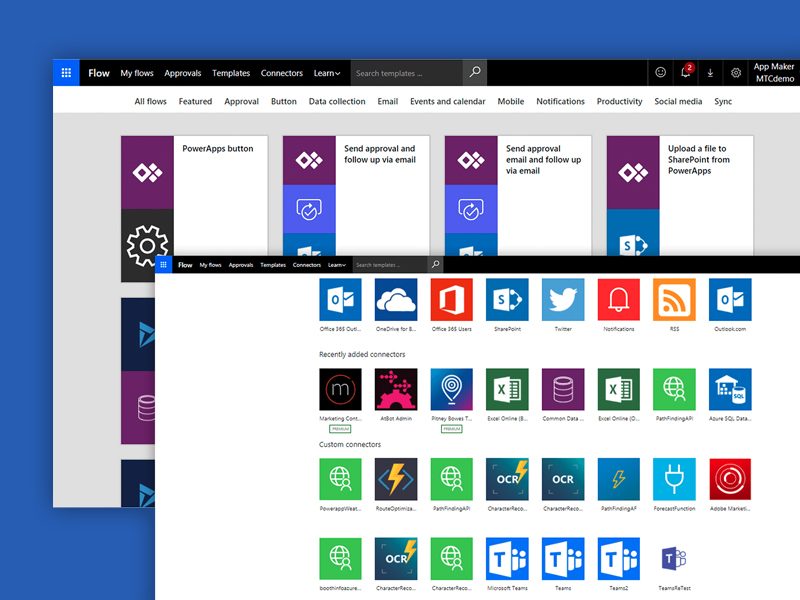The height and width of the screenshot is (600, 800).
Task: Open My flows in the front window
Action: (x=210, y=265)
